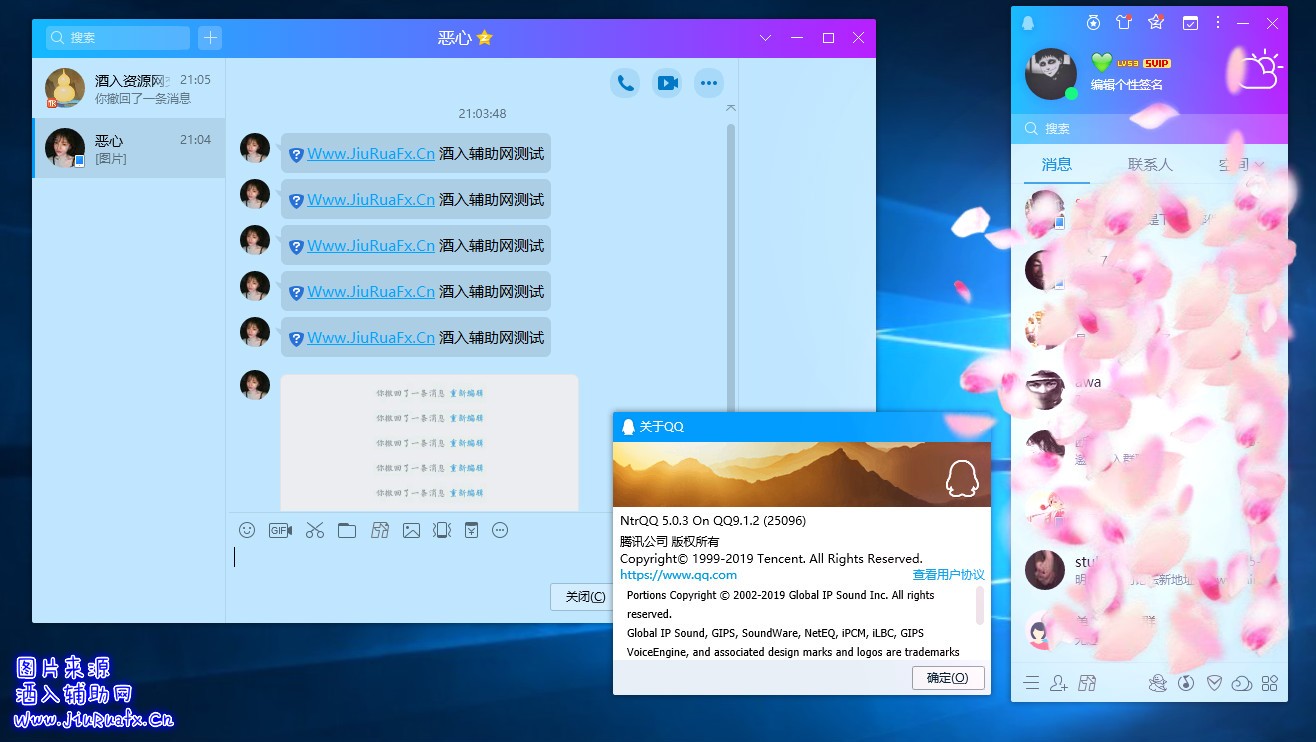
Task: Switch to the 联系人 tab
Action: (1150, 164)
